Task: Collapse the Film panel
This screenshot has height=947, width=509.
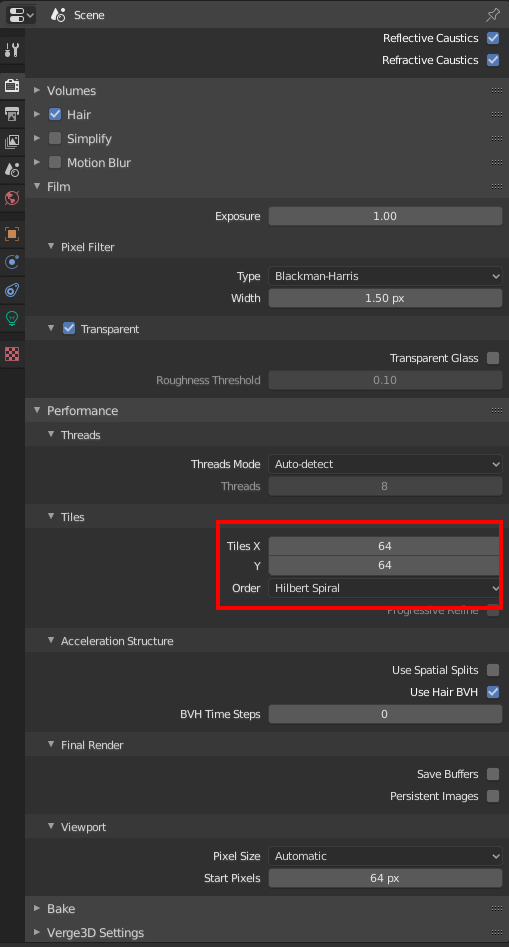Action: click(x=37, y=187)
